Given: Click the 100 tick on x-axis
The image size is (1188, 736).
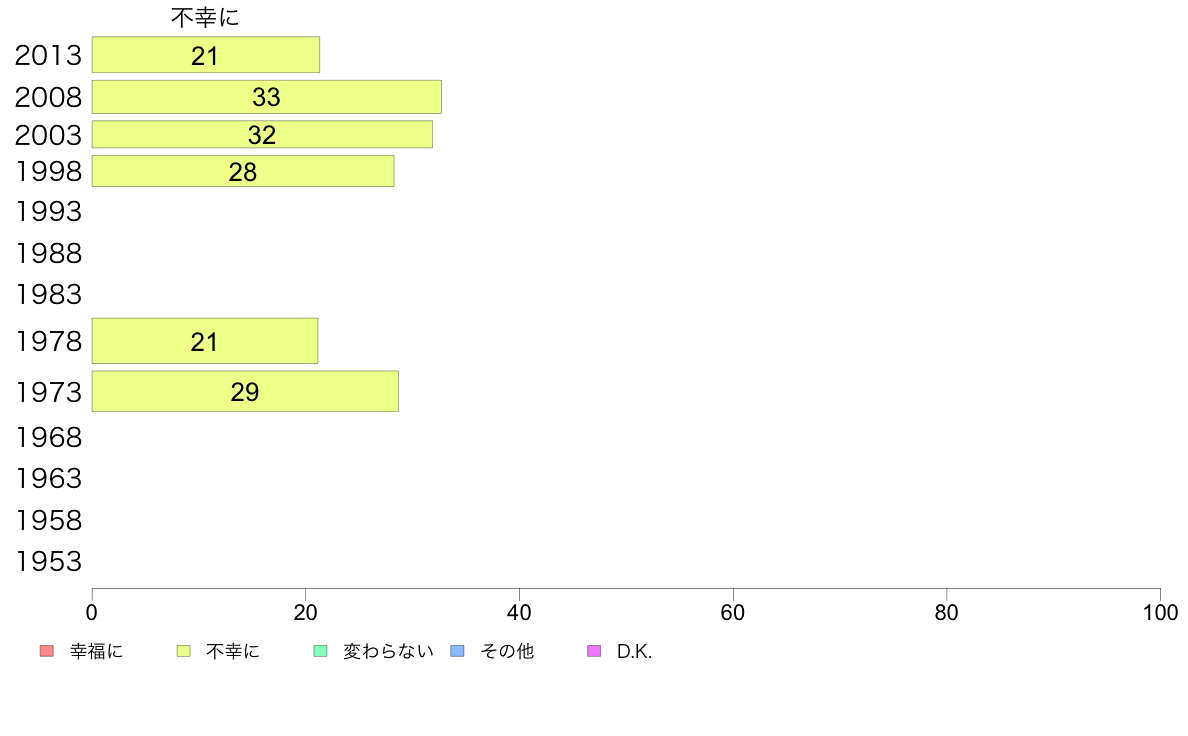Looking at the screenshot, I should click(x=1160, y=612).
